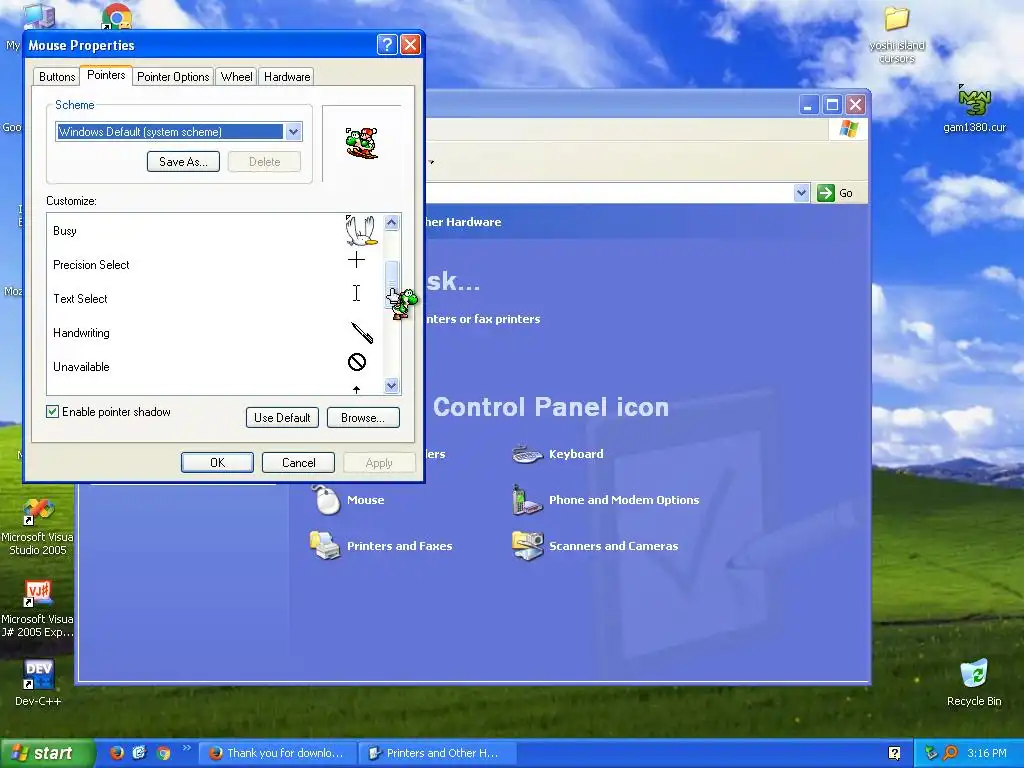Launch Firefox from the quick launch bar
1024x768 pixels.
click(117, 753)
